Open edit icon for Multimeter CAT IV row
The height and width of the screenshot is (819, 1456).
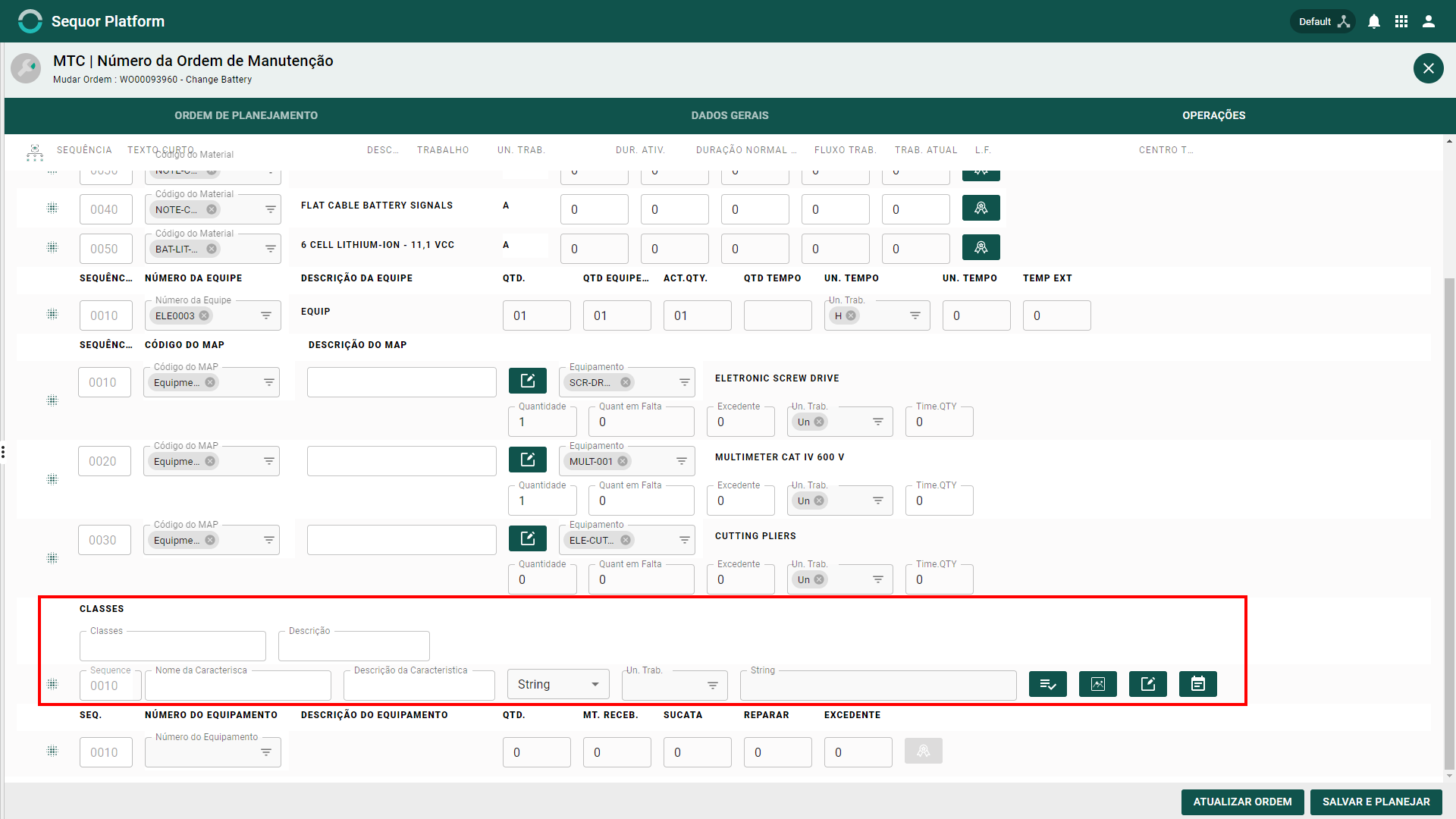coord(528,460)
